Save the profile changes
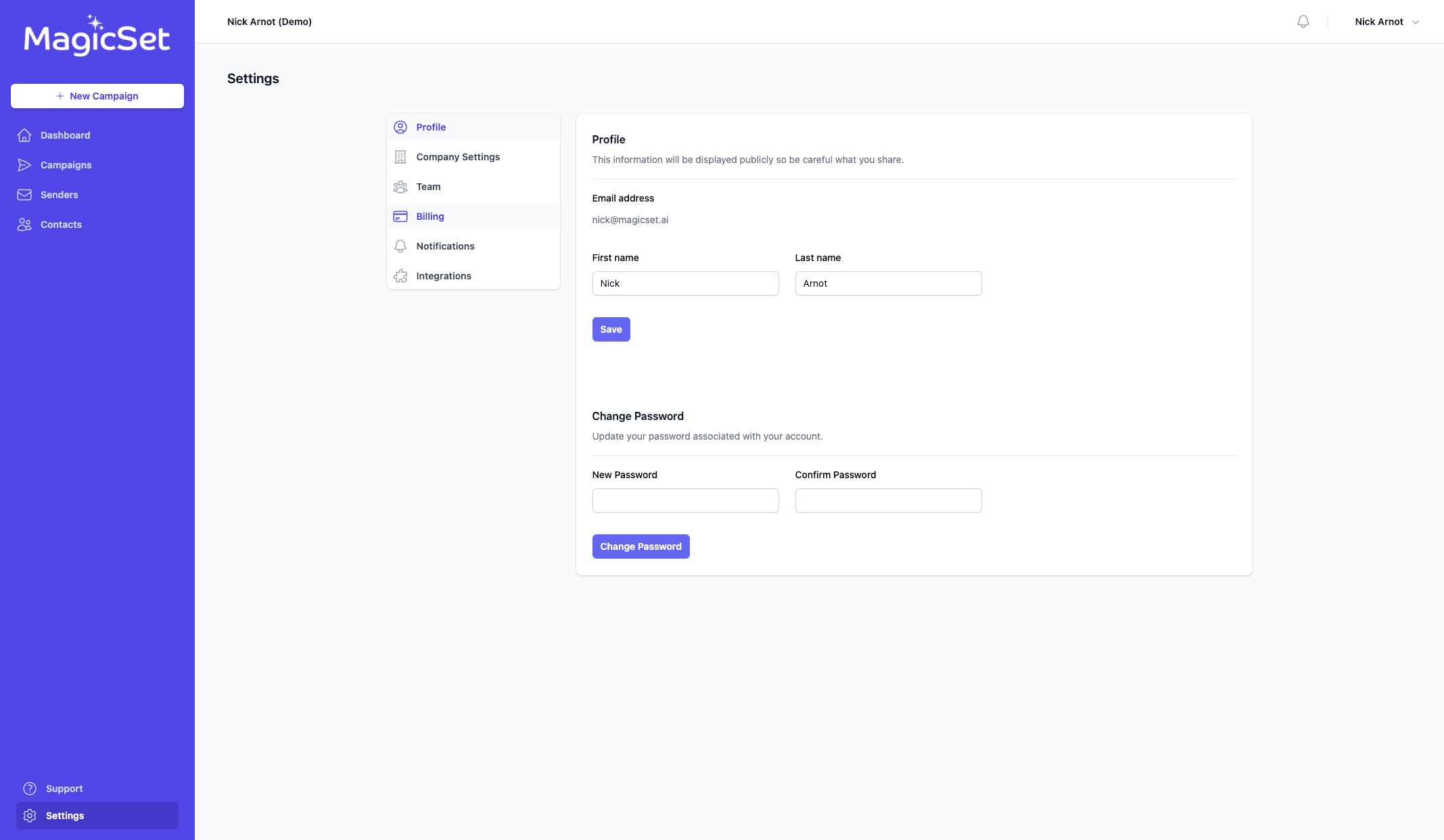 (x=611, y=329)
